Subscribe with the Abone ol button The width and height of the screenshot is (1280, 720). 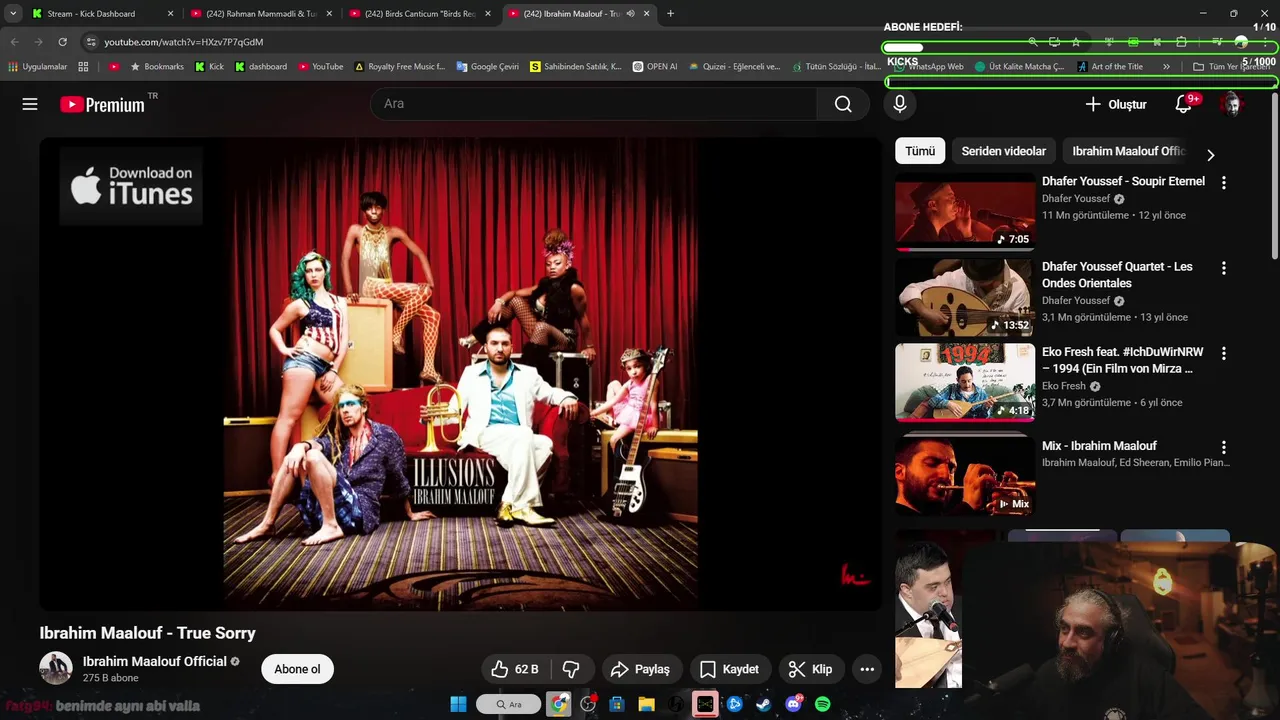[298, 669]
